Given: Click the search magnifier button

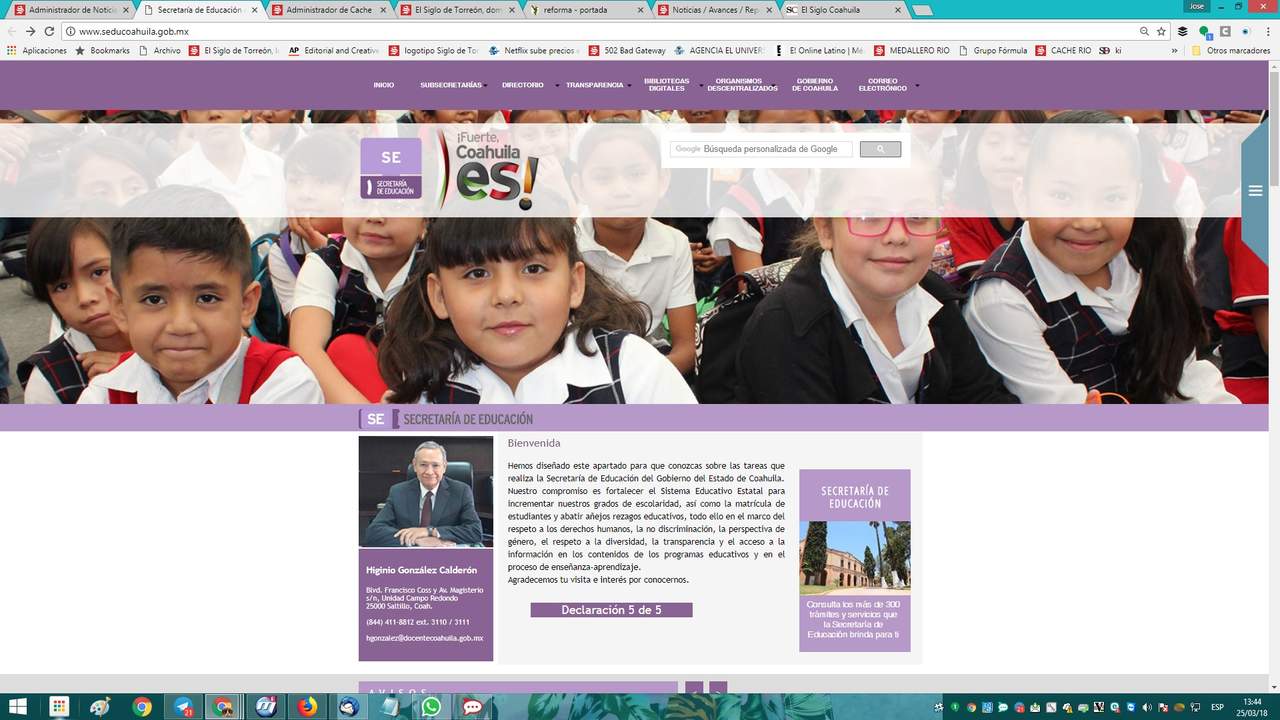Looking at the screenshot, I should click(880, 149).
